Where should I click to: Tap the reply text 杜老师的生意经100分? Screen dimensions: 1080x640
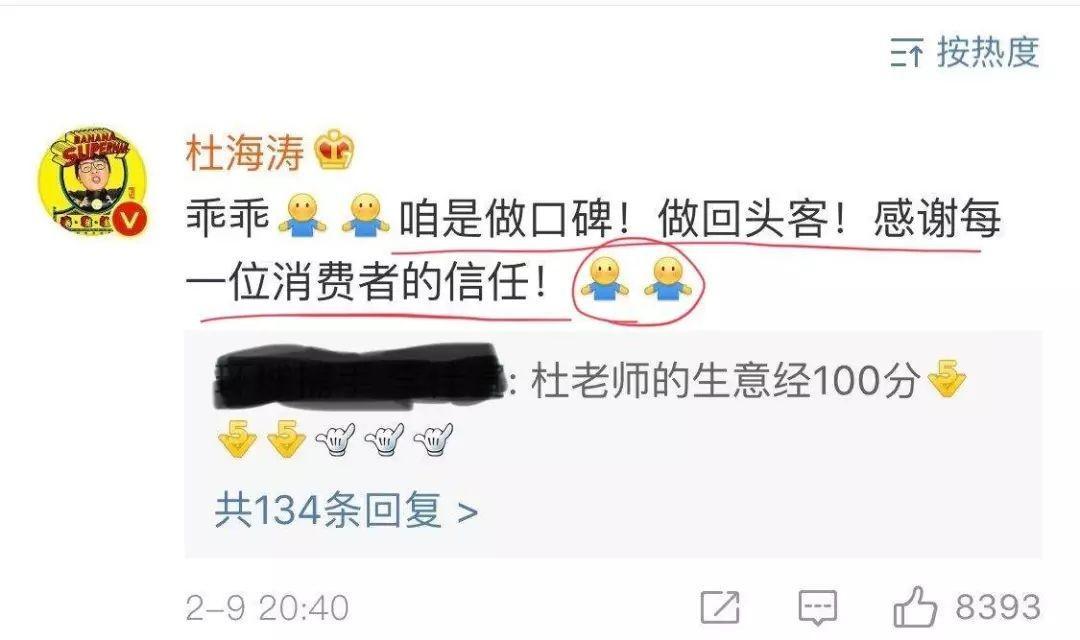725,380
